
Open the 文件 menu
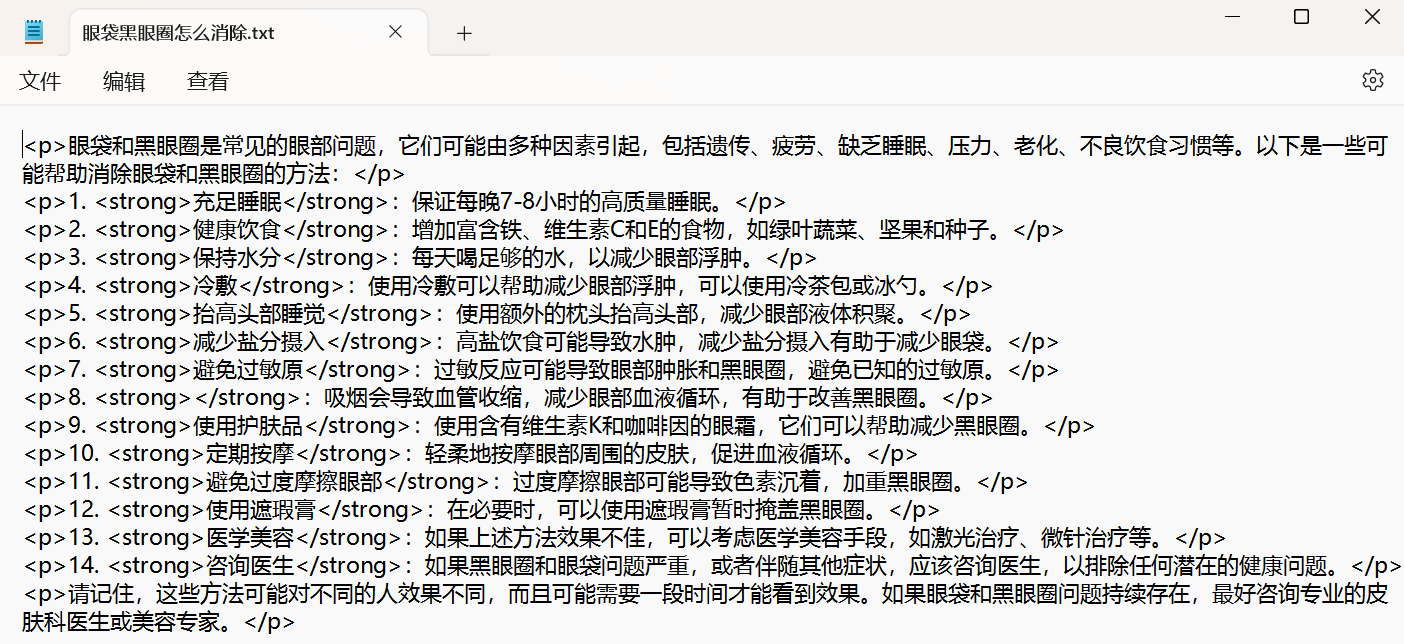click(40, 82)
